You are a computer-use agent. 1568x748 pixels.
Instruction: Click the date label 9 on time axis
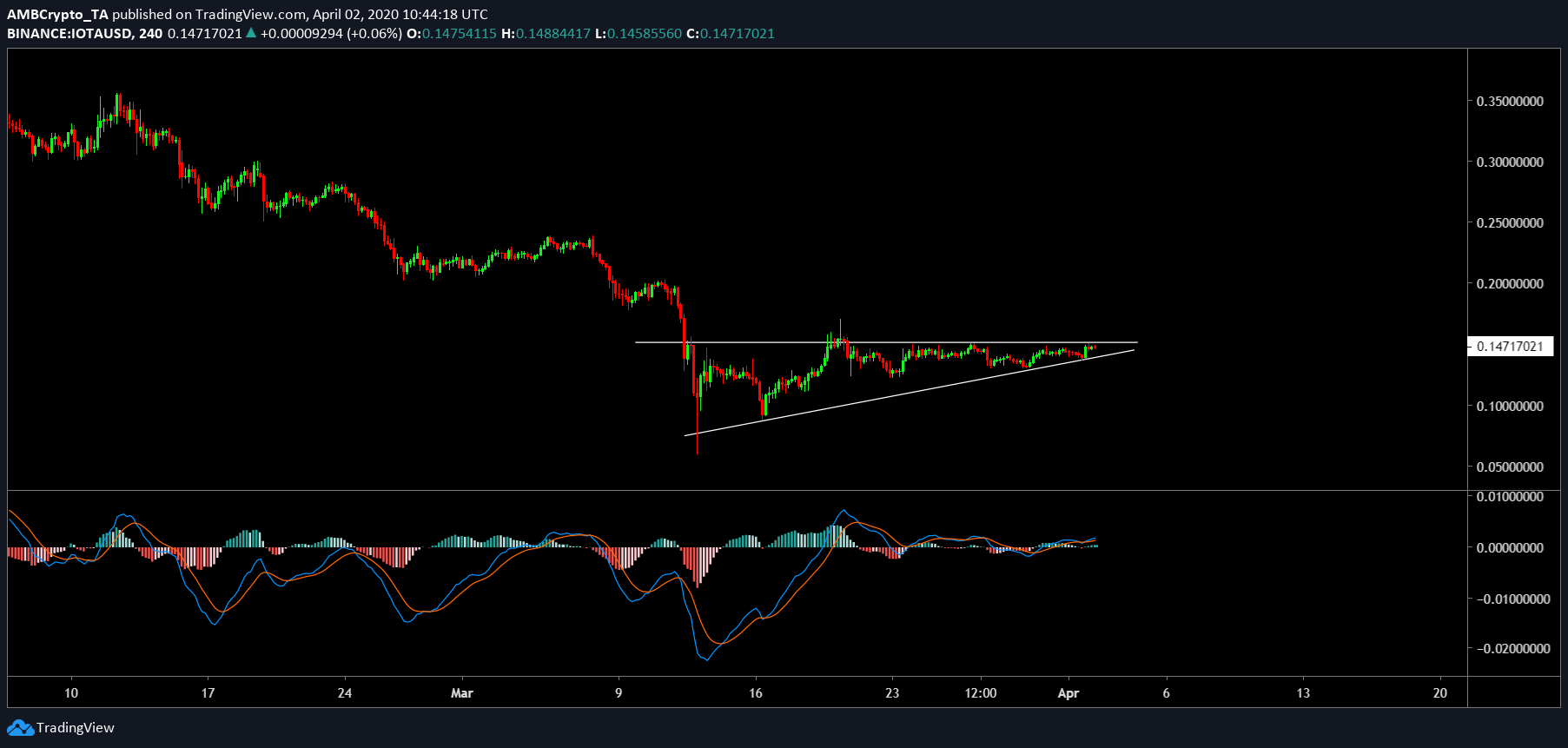(619, 692)
